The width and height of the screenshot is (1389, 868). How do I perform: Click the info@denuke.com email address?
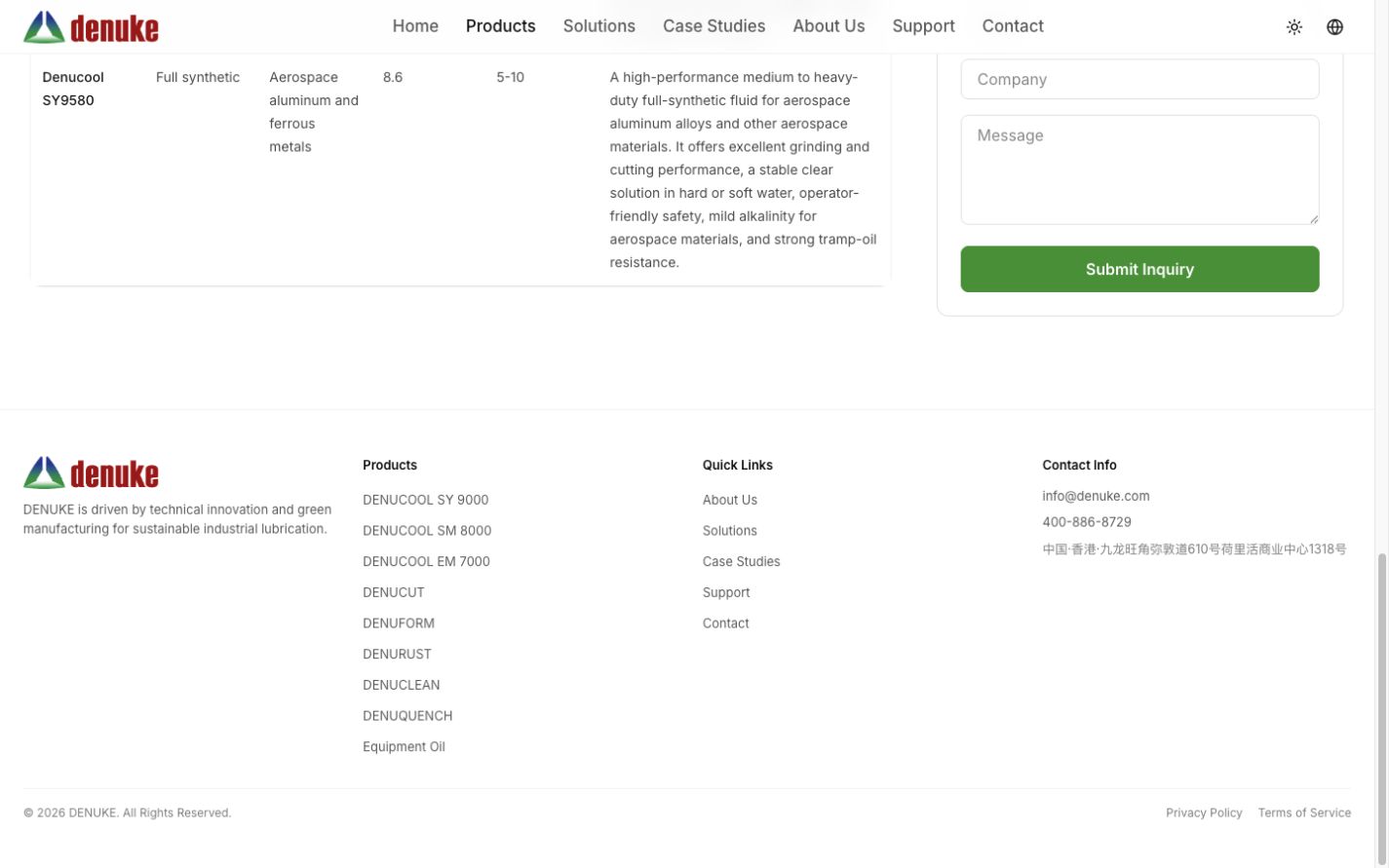[1096, 496]
